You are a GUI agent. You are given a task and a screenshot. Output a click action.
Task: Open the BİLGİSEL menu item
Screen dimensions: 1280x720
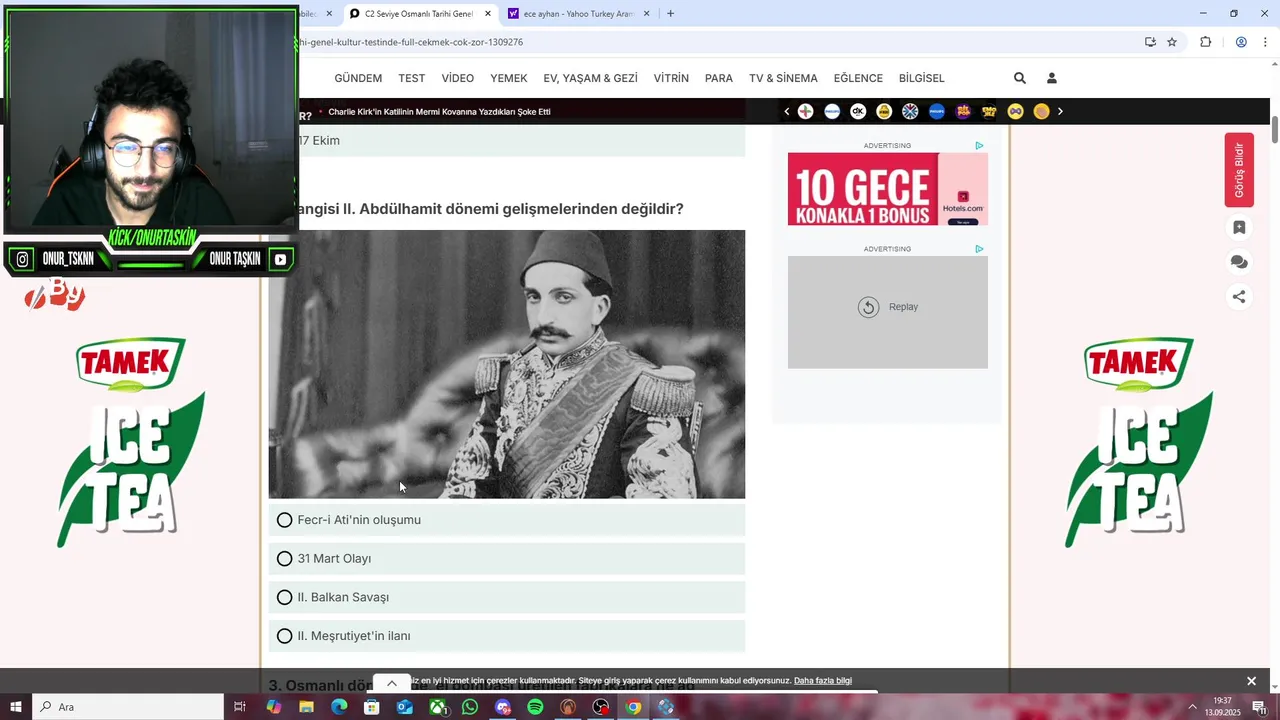coord(922,78)
